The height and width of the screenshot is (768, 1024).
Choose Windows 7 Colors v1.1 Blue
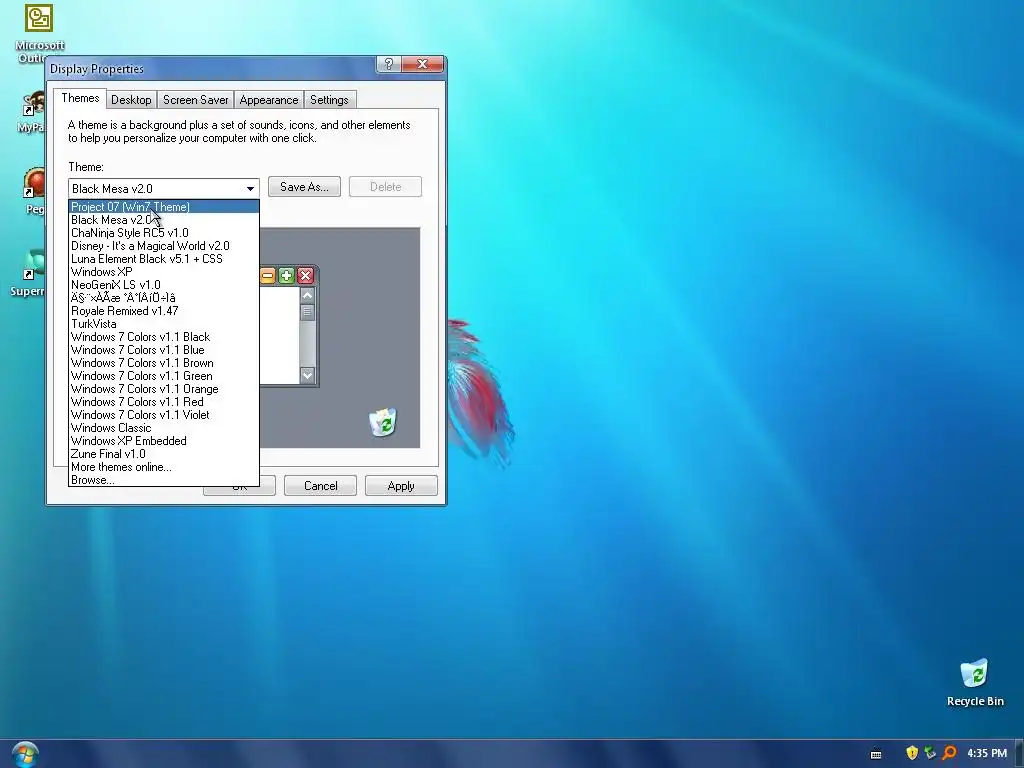pyautogui.click(x=164, y=351)
